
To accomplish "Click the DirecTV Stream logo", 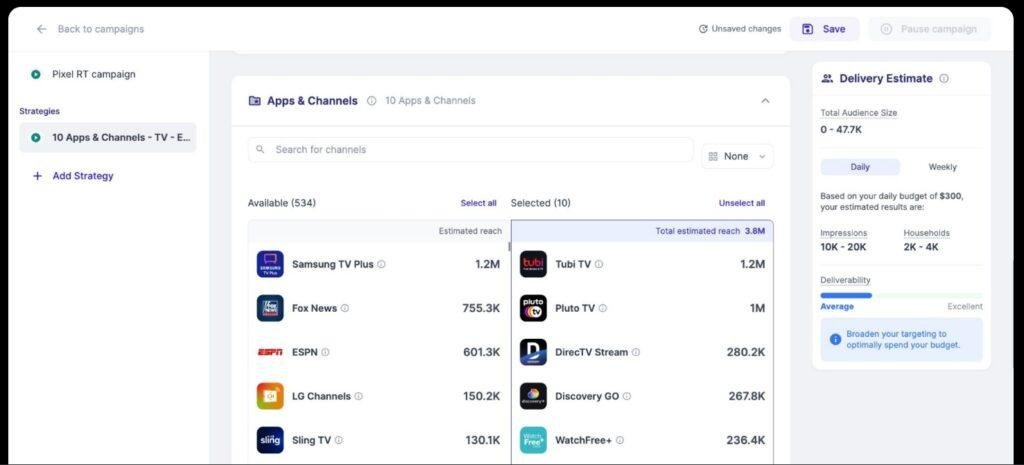I will point(534,352).
